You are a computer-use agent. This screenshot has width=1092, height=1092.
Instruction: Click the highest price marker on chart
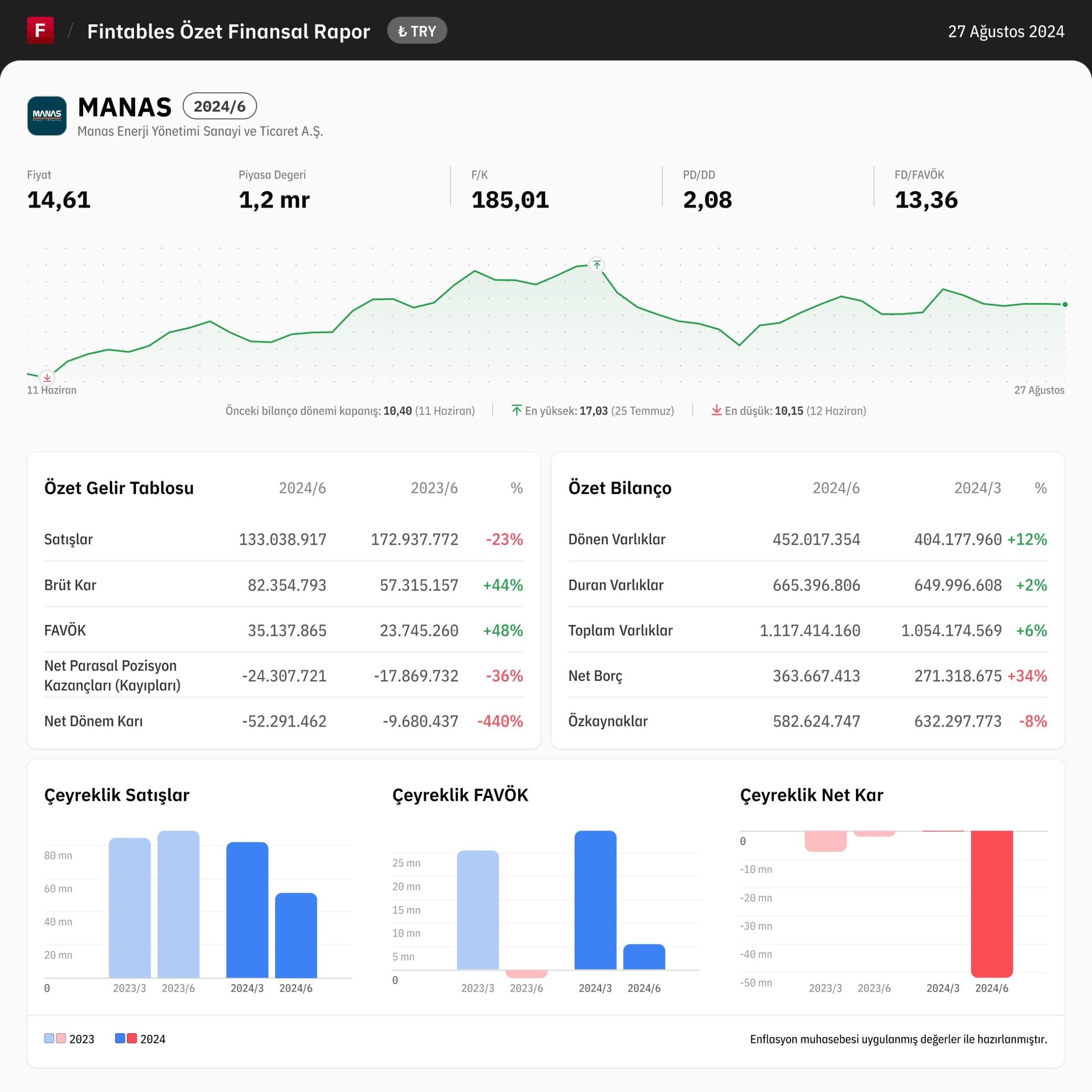click(x=597, y=264)
